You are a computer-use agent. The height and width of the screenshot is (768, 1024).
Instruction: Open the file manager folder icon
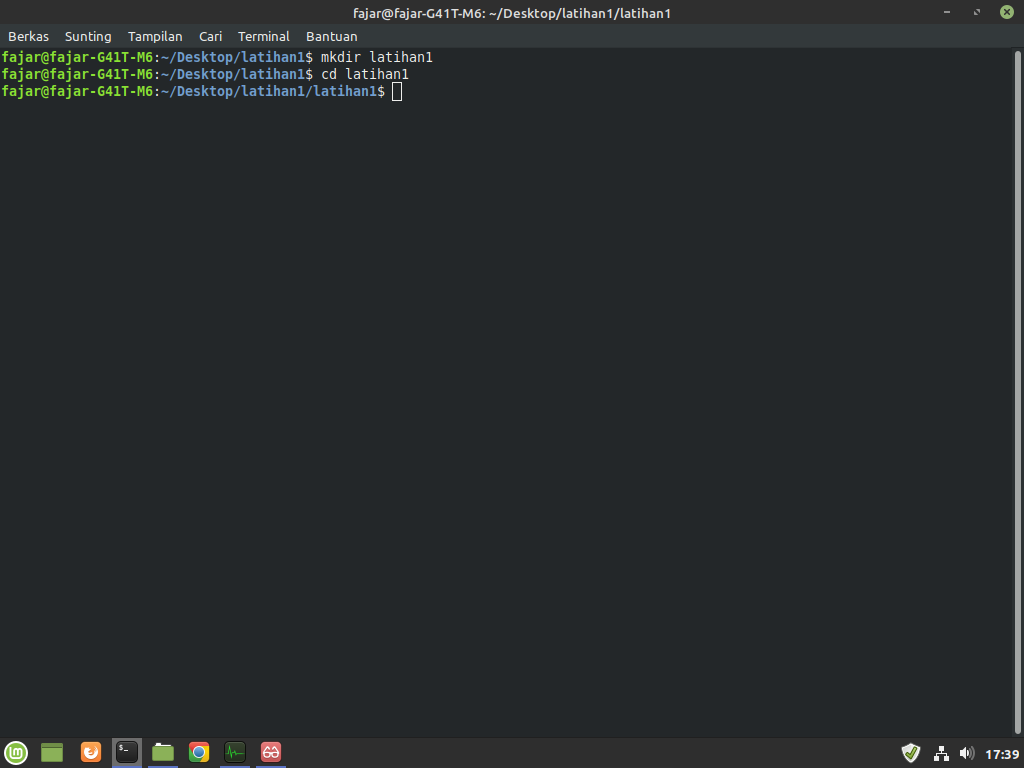pos(163,752)
